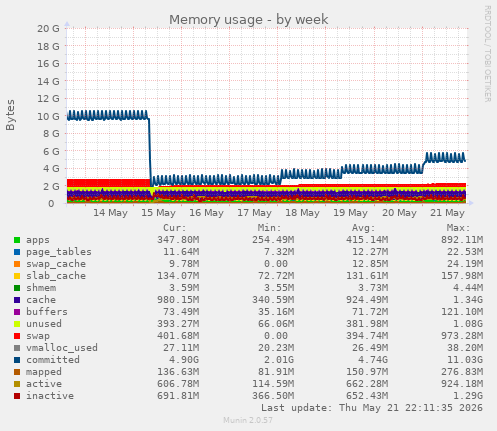Click the cache average value 924.49M
This screenshot has width=497, height=431.
[367, 300]
